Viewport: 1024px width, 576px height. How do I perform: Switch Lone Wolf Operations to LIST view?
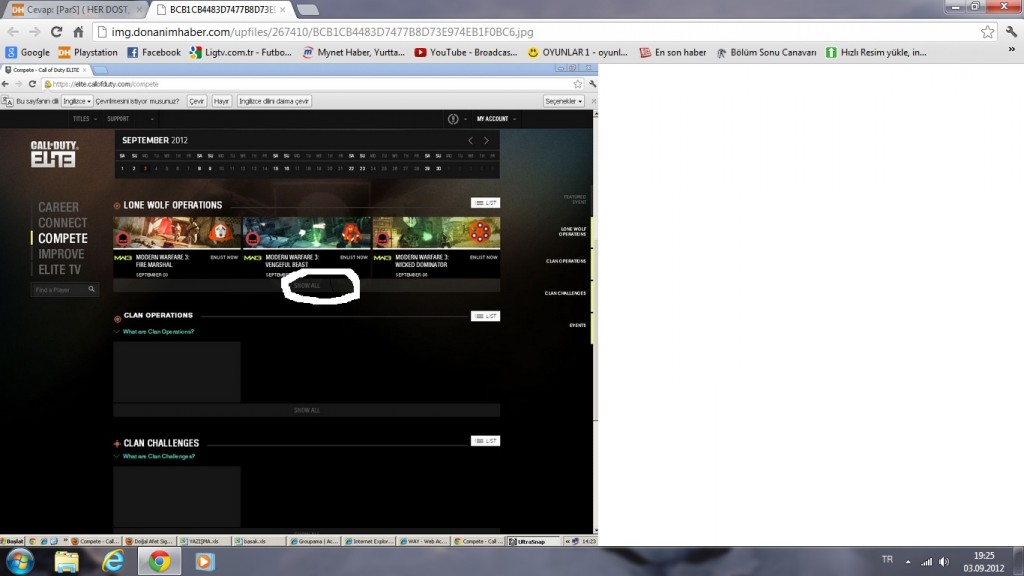point(485,203)
